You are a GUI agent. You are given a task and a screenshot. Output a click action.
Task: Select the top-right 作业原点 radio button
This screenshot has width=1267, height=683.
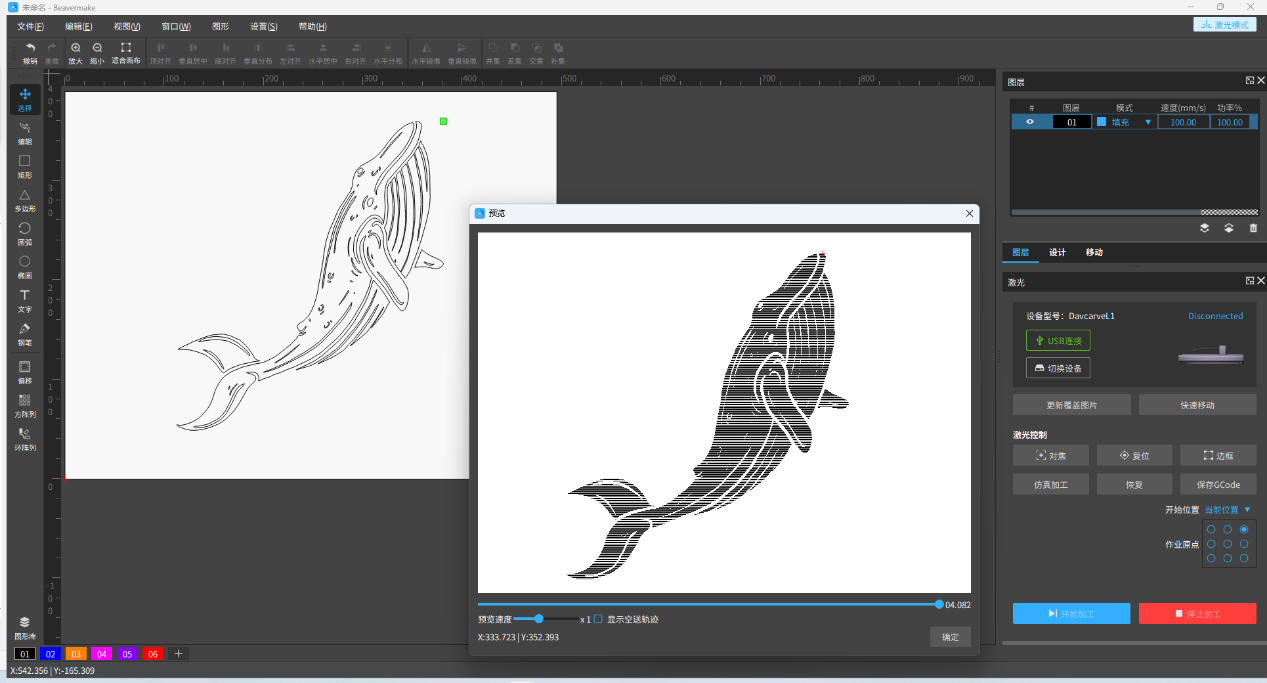click(x=1244, y=529)
